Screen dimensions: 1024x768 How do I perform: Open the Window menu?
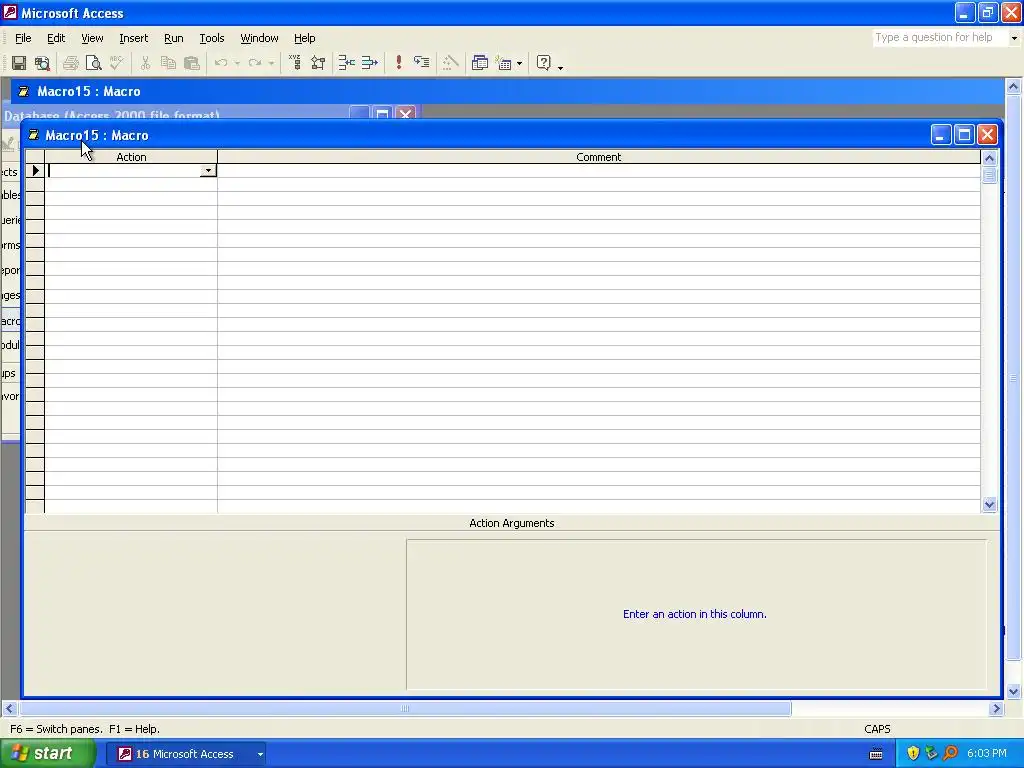point(259,38)
